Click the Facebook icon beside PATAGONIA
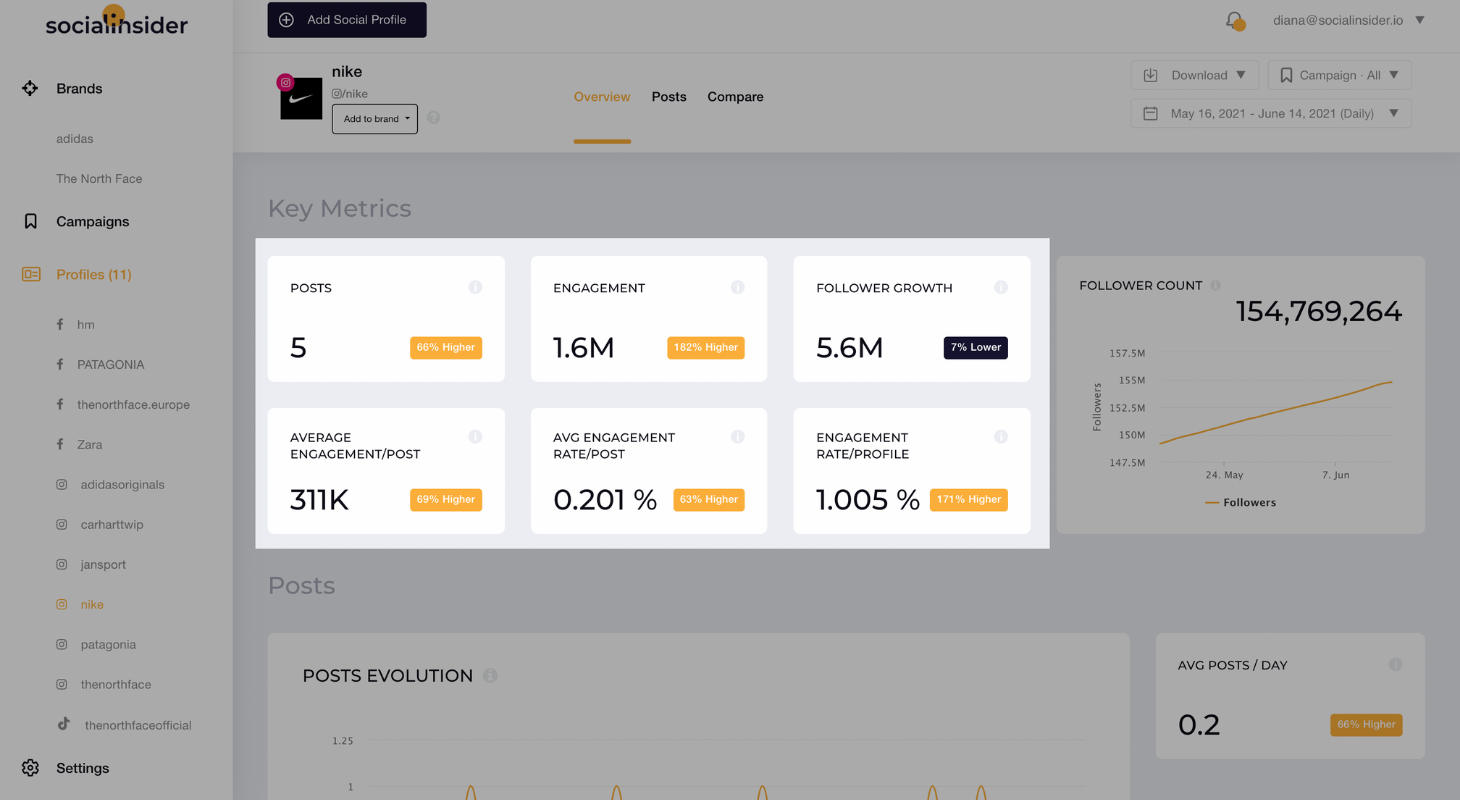1460x800 pixels. [x=60, y=364]
